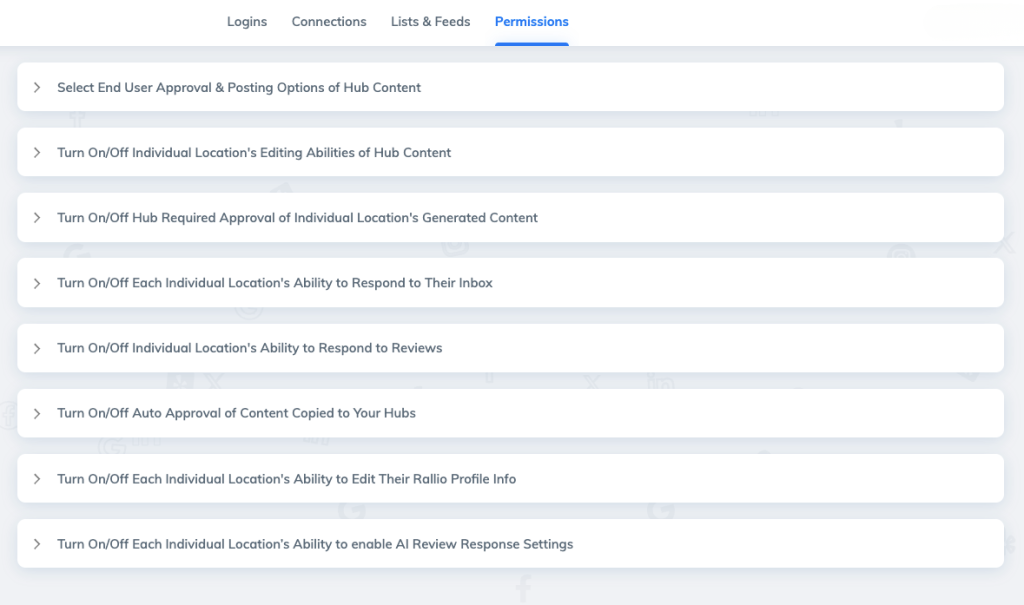Image resolution: width=1024 pixels, height=605 pixels.
Task: Open 'Ability to Edit Their Rallio Profile Info' section
Action: (286, 479)
